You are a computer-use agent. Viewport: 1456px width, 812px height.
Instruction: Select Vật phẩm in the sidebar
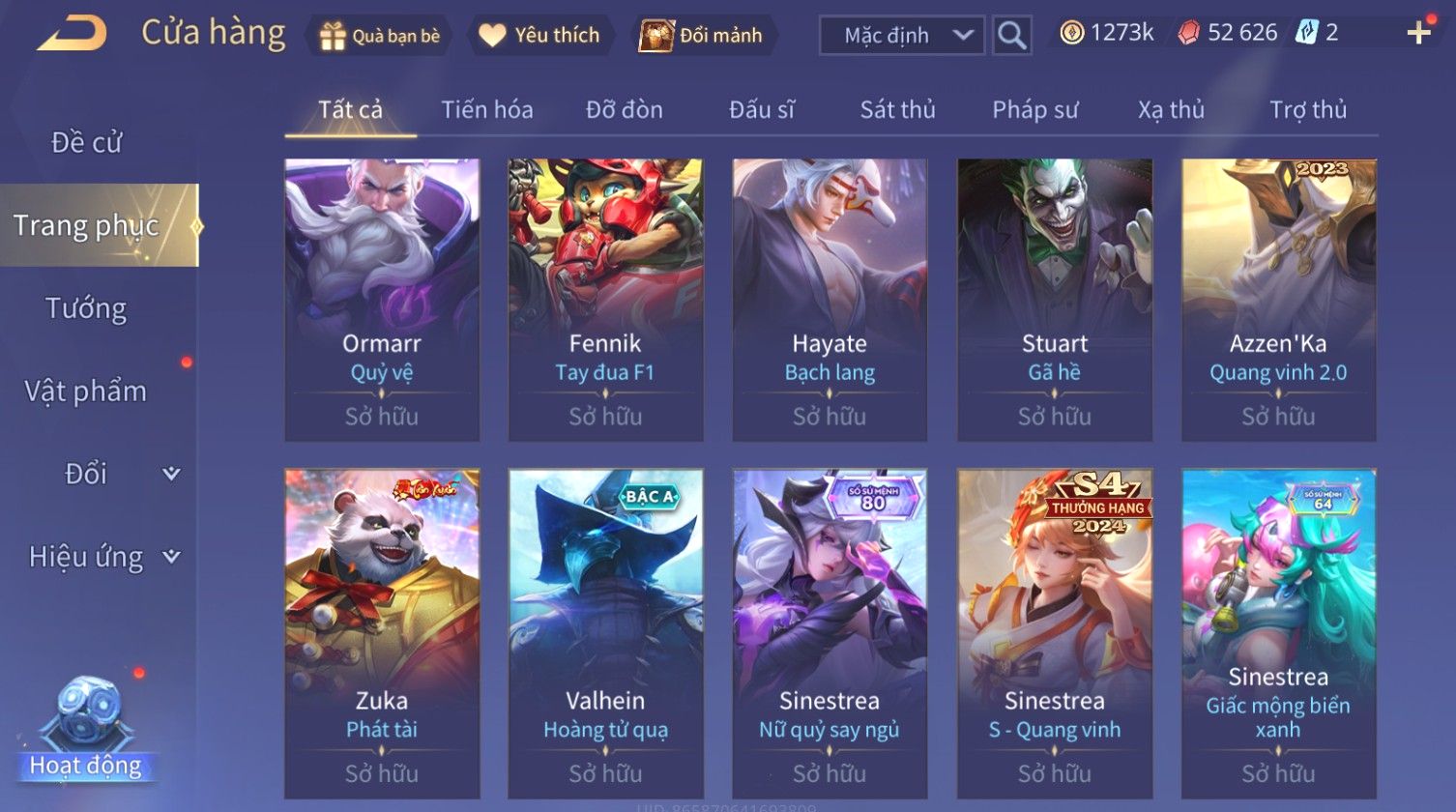(87, 391)
